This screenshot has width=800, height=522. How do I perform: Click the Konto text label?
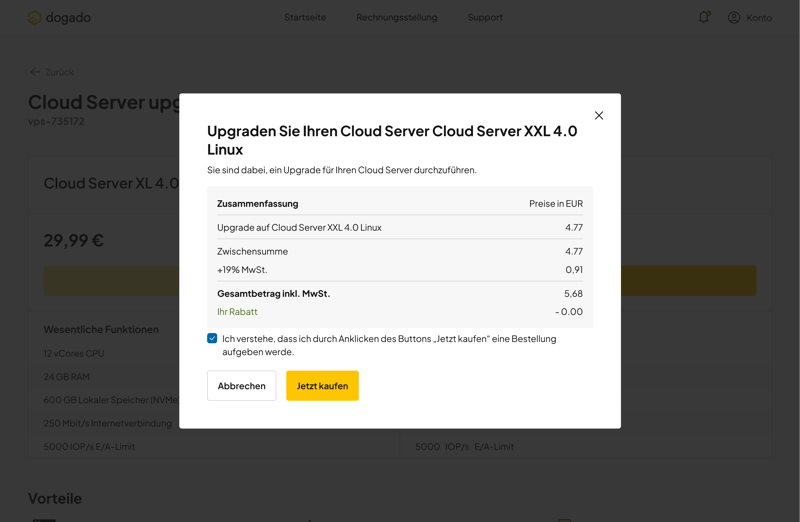click(x=759, y=18)
